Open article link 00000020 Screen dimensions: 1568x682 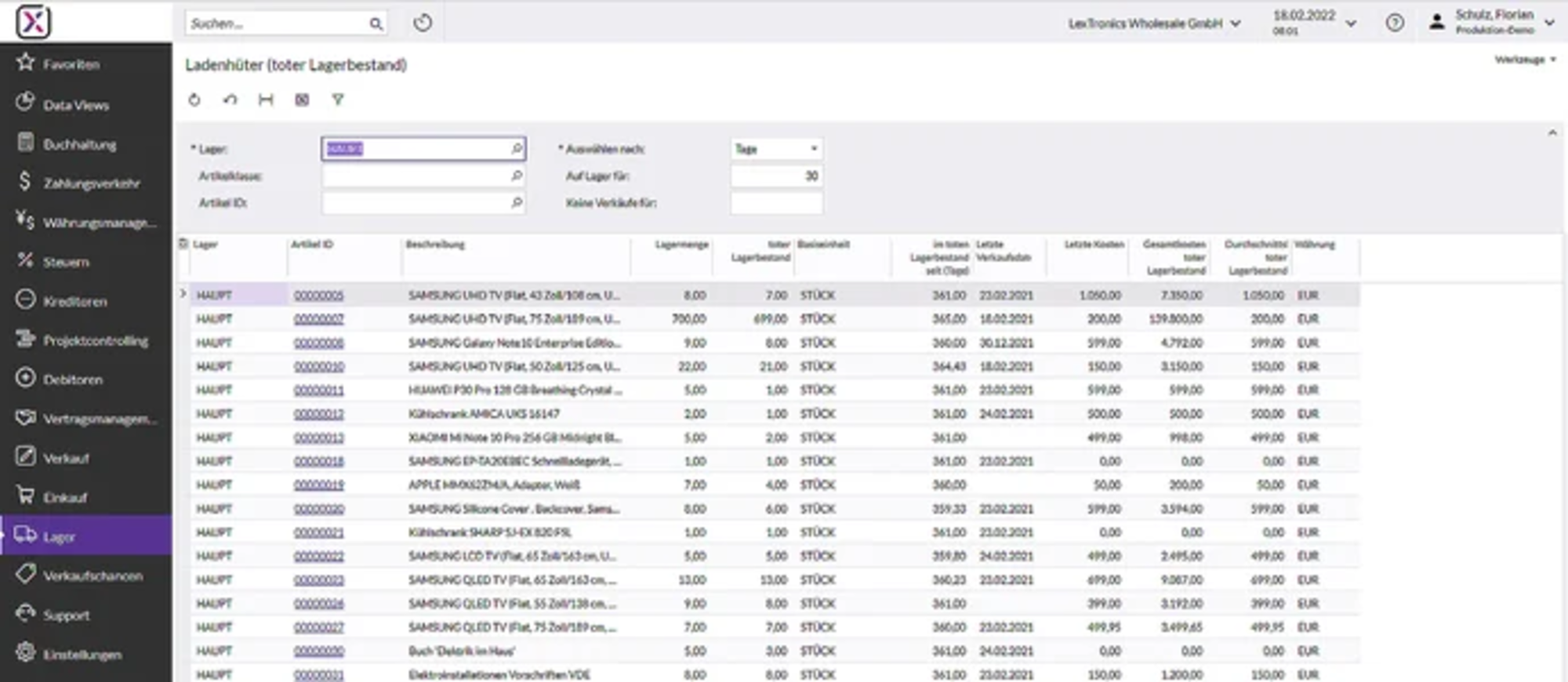(318, 509)
